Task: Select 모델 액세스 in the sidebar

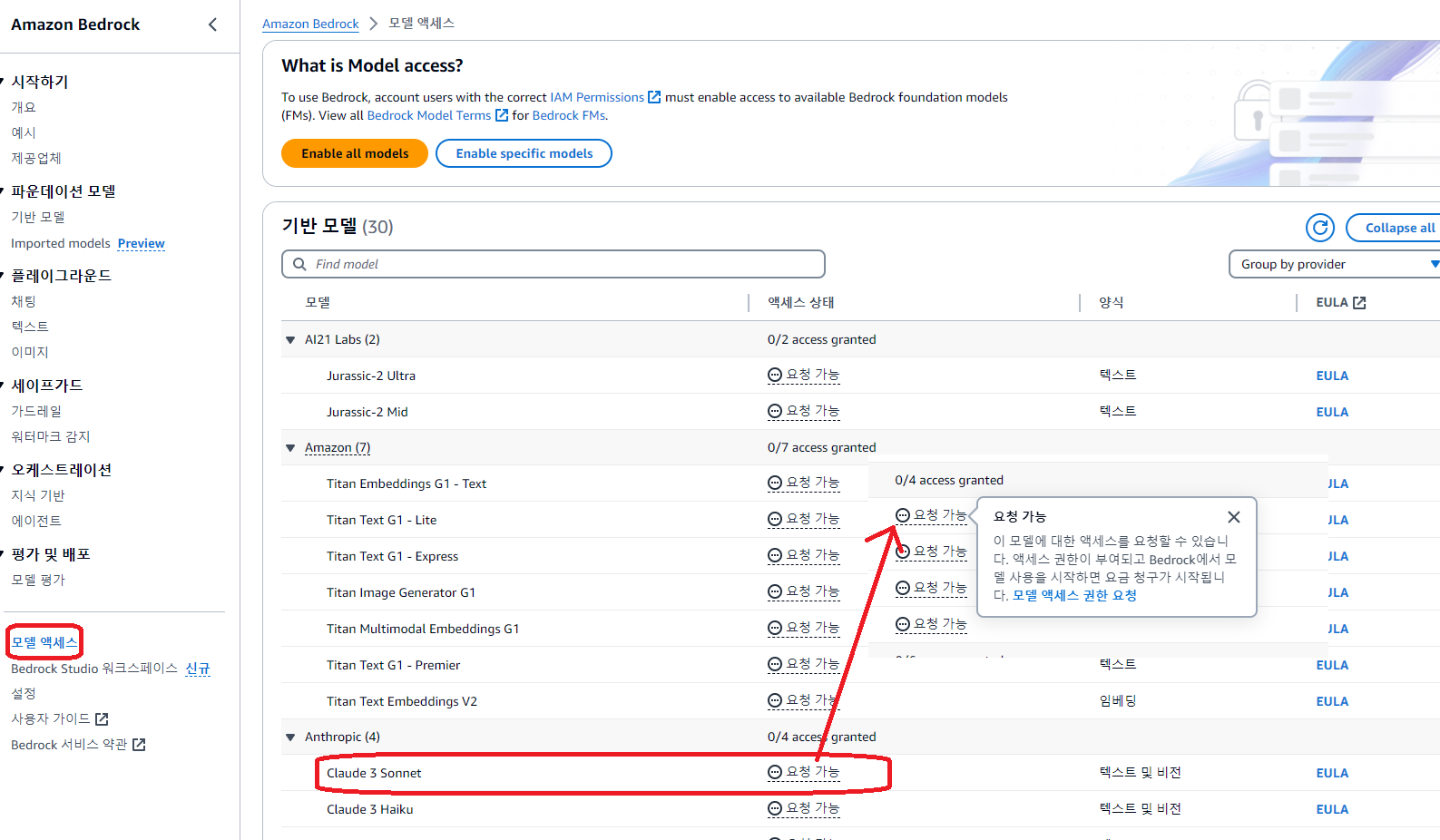Action: click(x=44, y=642)
